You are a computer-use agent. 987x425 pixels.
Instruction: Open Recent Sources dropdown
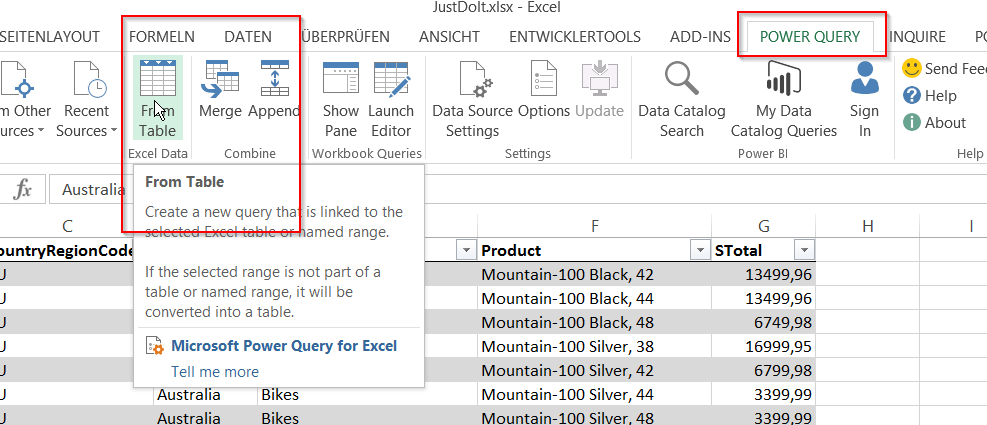[x=86, y=101]
